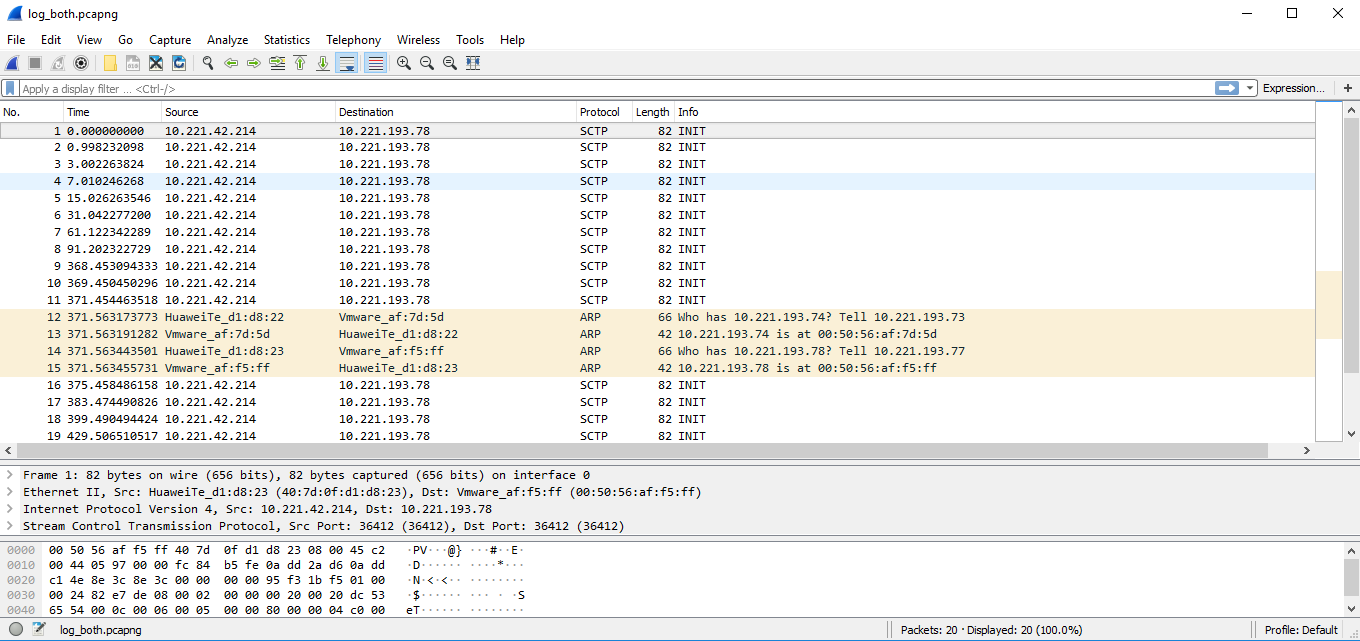
Task: Select packet number 12, the ARP request
Action: [x=400, y=317]
